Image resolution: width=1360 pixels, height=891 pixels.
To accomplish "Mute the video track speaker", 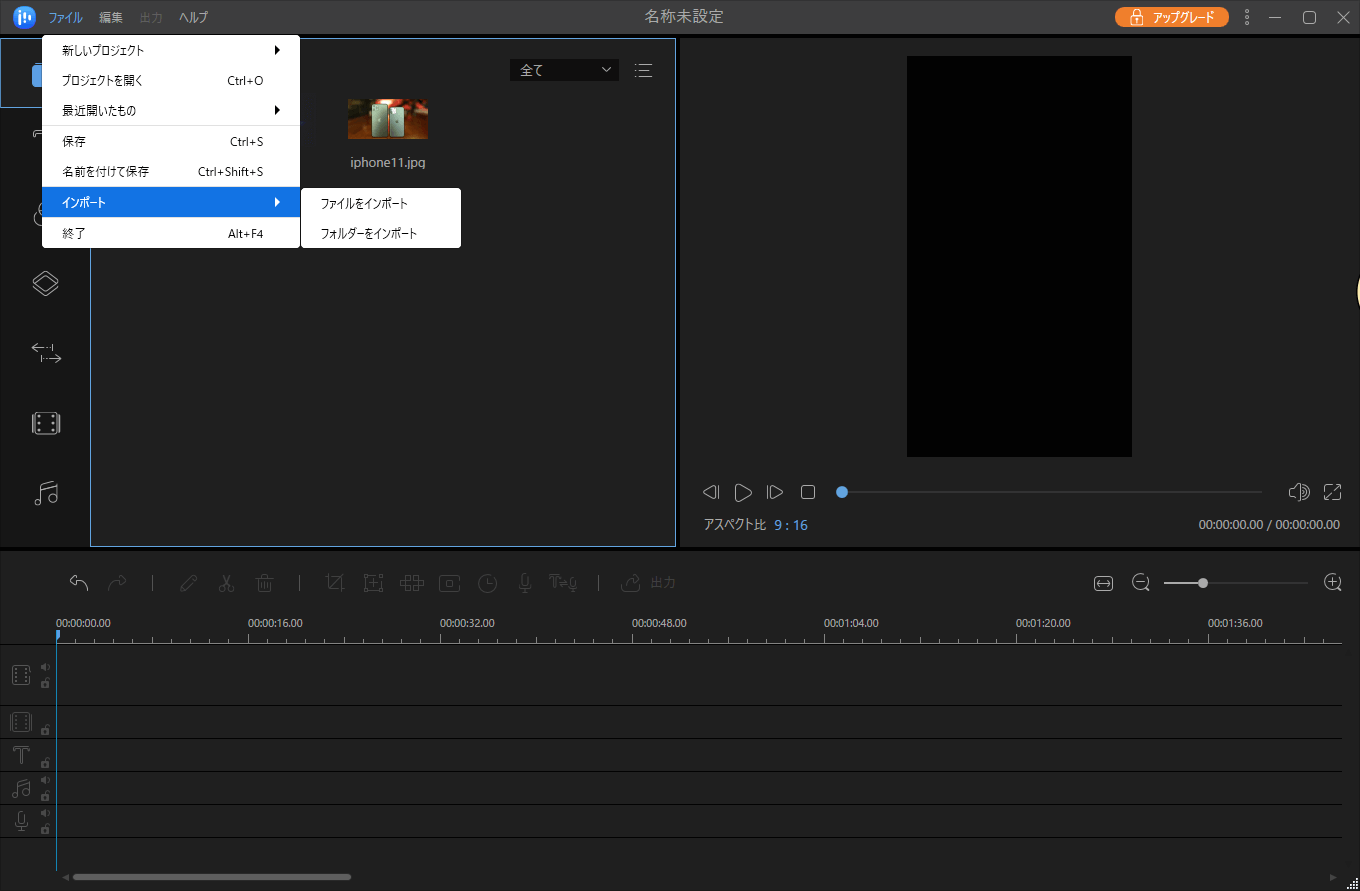I will pyautogui.click(x=45, y=667).
